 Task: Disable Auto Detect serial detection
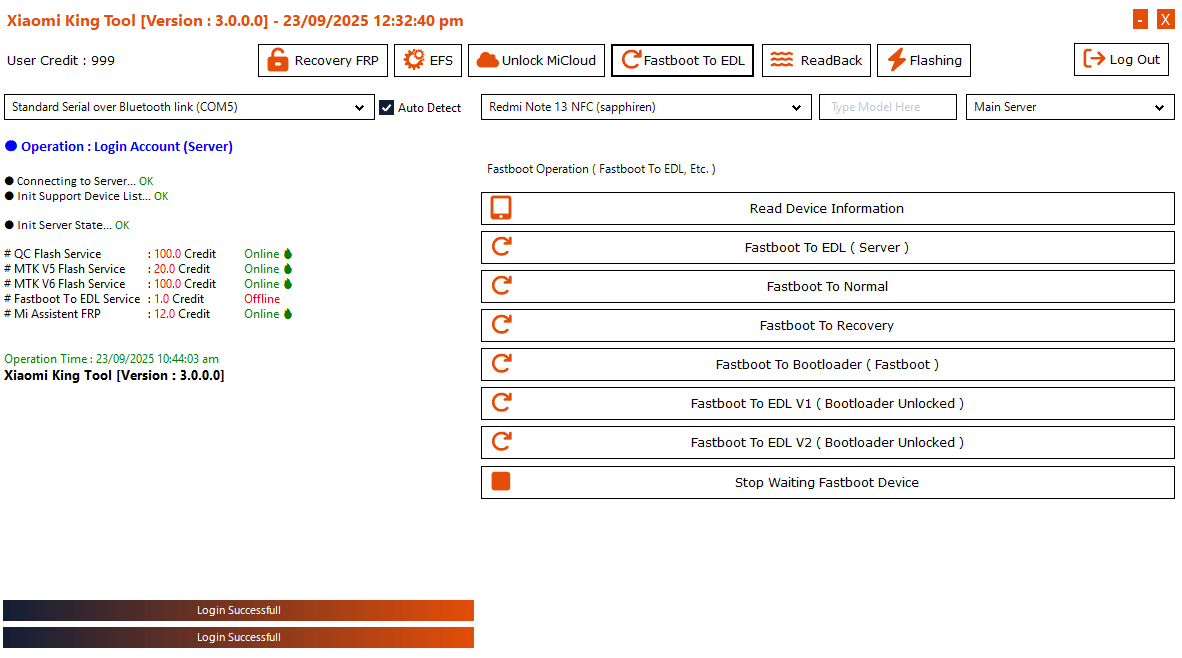pos(386,107)
